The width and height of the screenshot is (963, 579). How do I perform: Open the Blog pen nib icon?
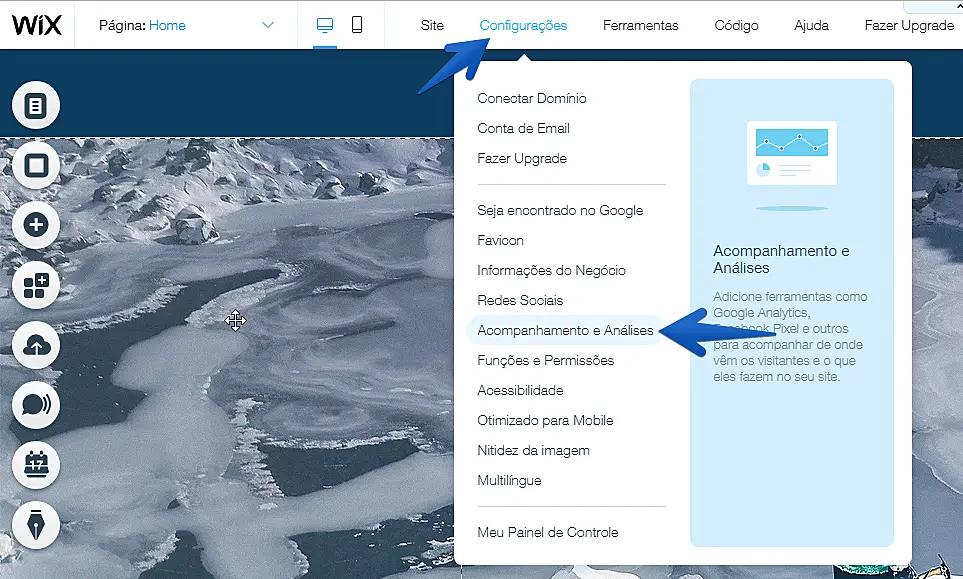tap(36, 523)
